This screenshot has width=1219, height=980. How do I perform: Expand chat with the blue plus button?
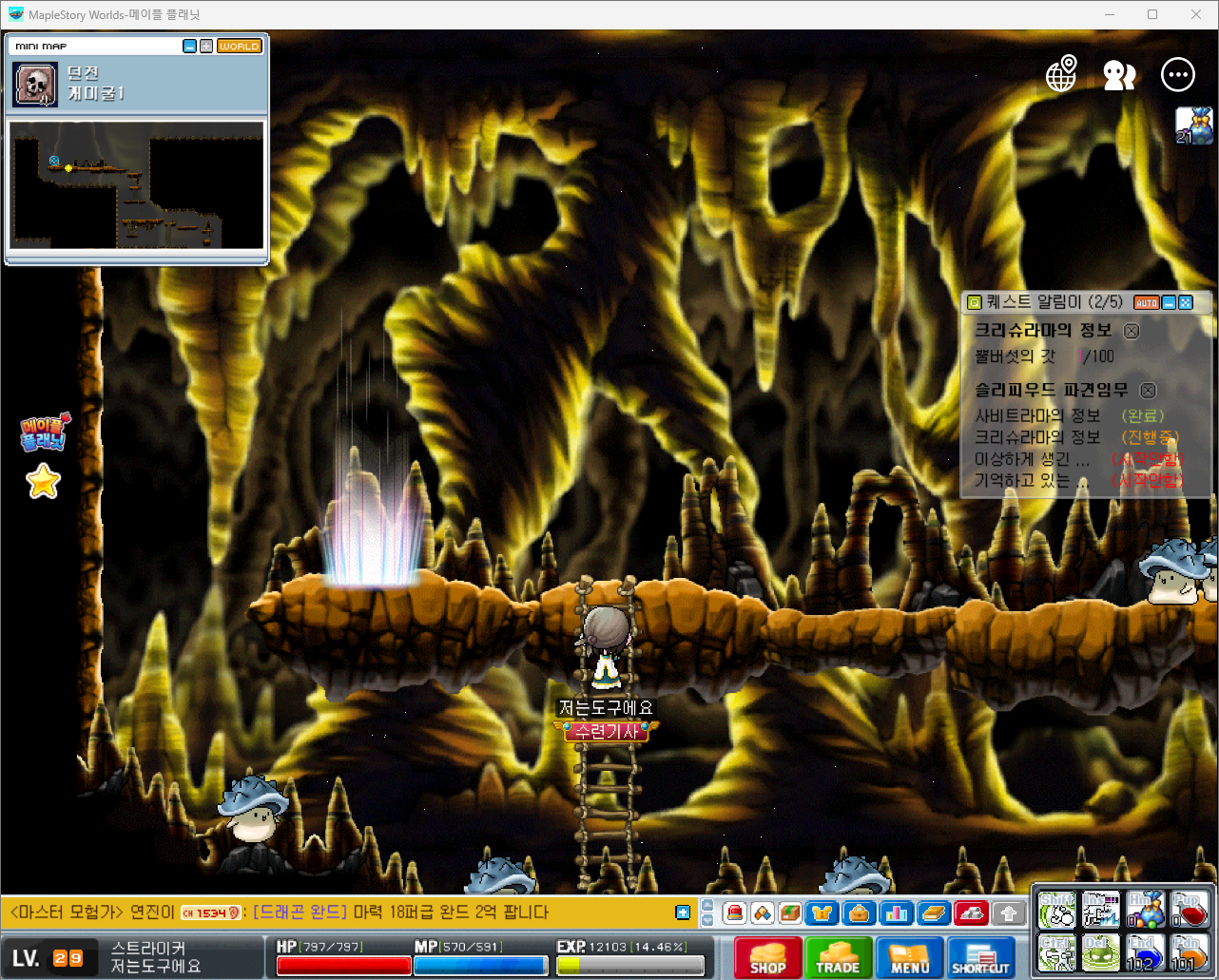(x=683, y=913)
